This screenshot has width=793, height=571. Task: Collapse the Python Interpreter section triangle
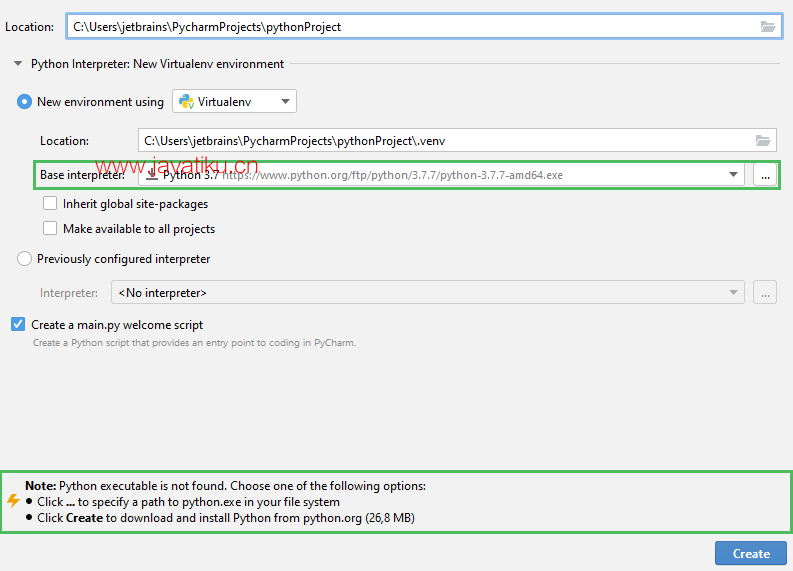(17, 64)
